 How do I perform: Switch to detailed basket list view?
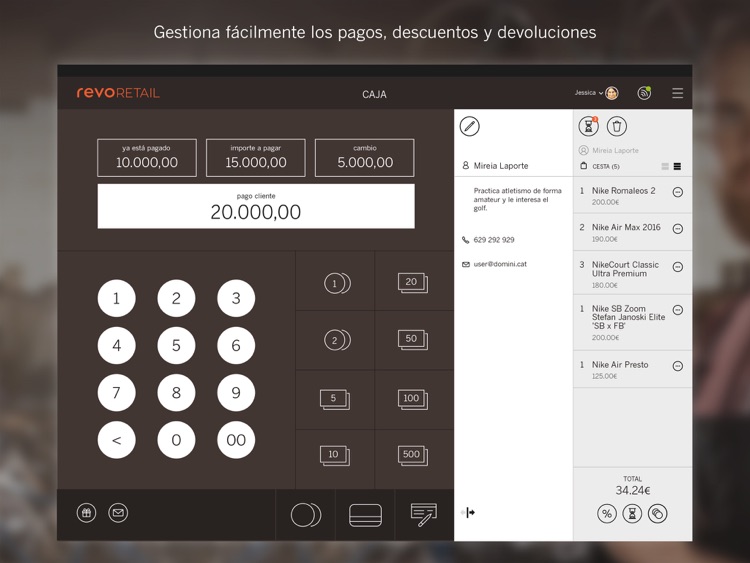click(x=677, y=166)
